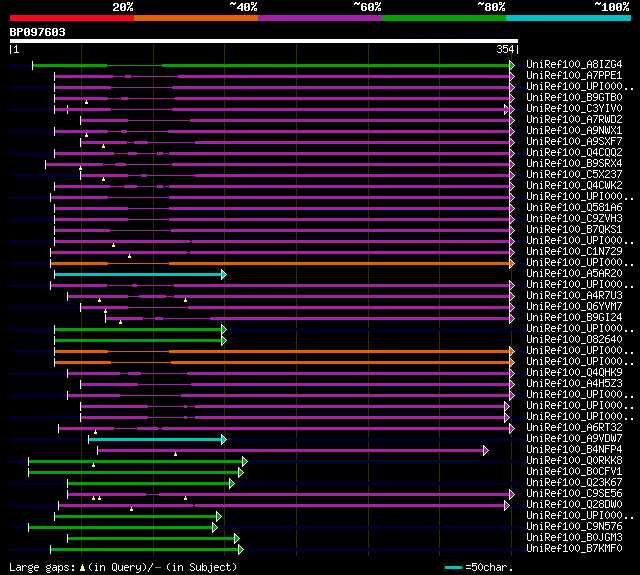
Task: Click the white query sequence bar
Action: coord(262,41)
